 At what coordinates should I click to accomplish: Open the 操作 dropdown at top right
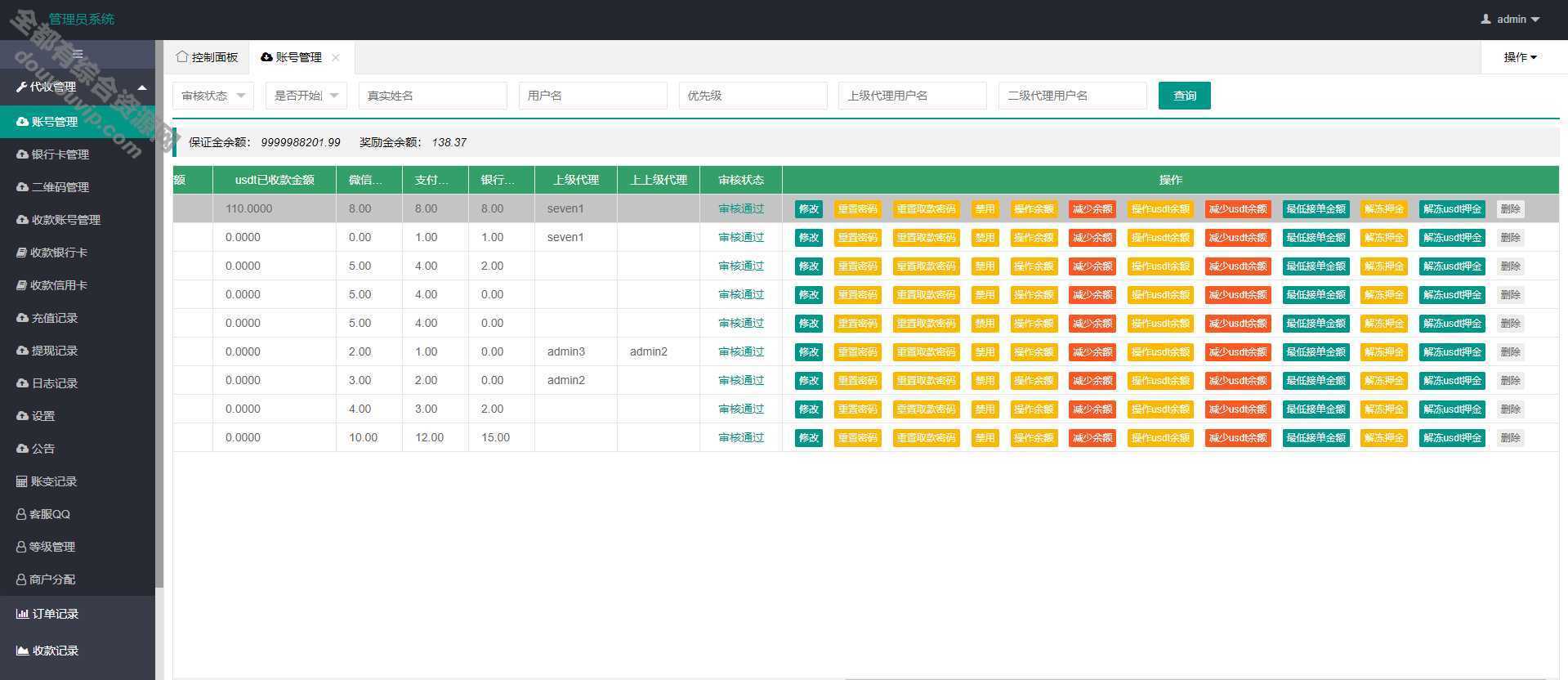[1520, 57]
